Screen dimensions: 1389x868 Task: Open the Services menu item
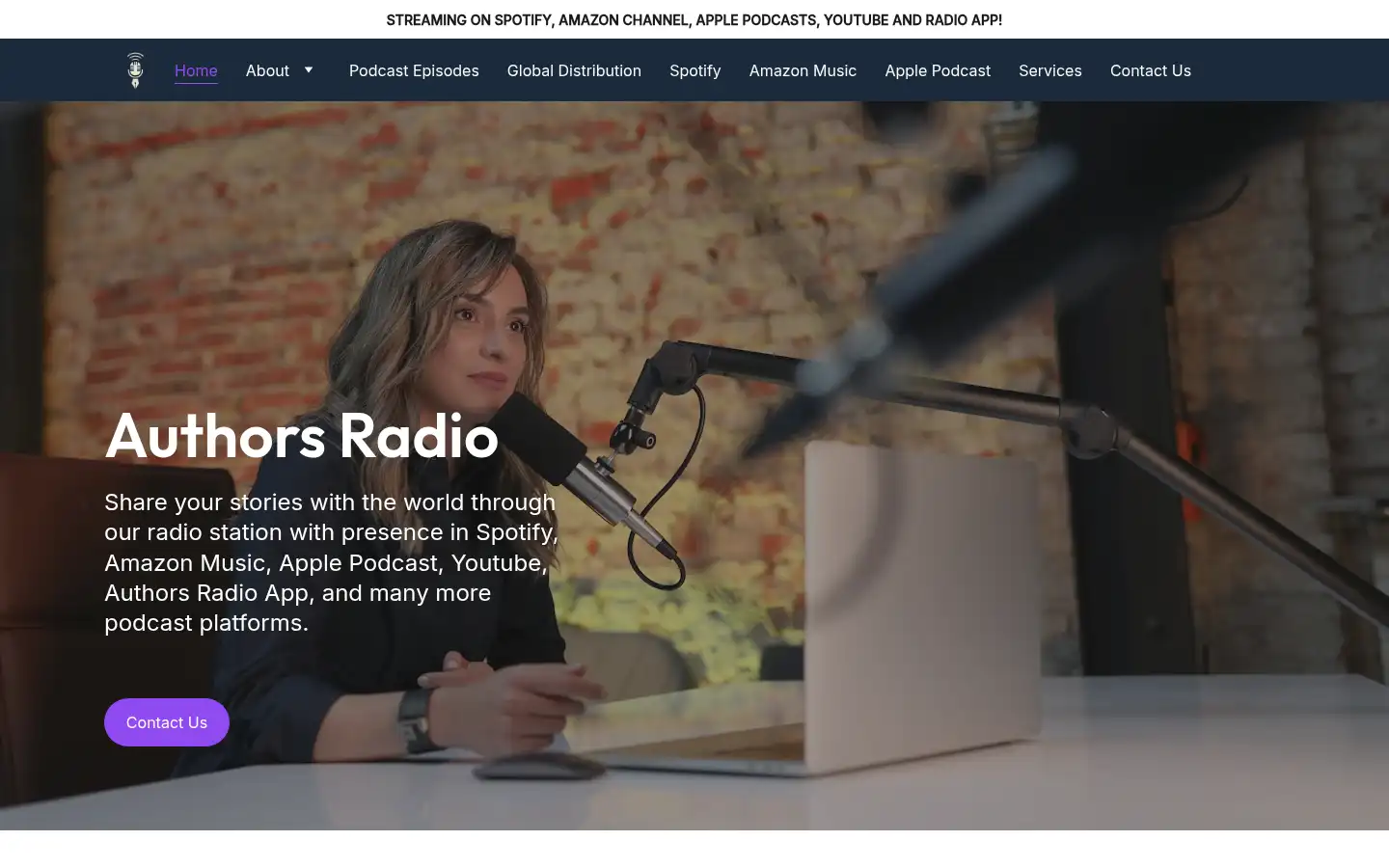pyautogui.click(x=1050, y=70)
